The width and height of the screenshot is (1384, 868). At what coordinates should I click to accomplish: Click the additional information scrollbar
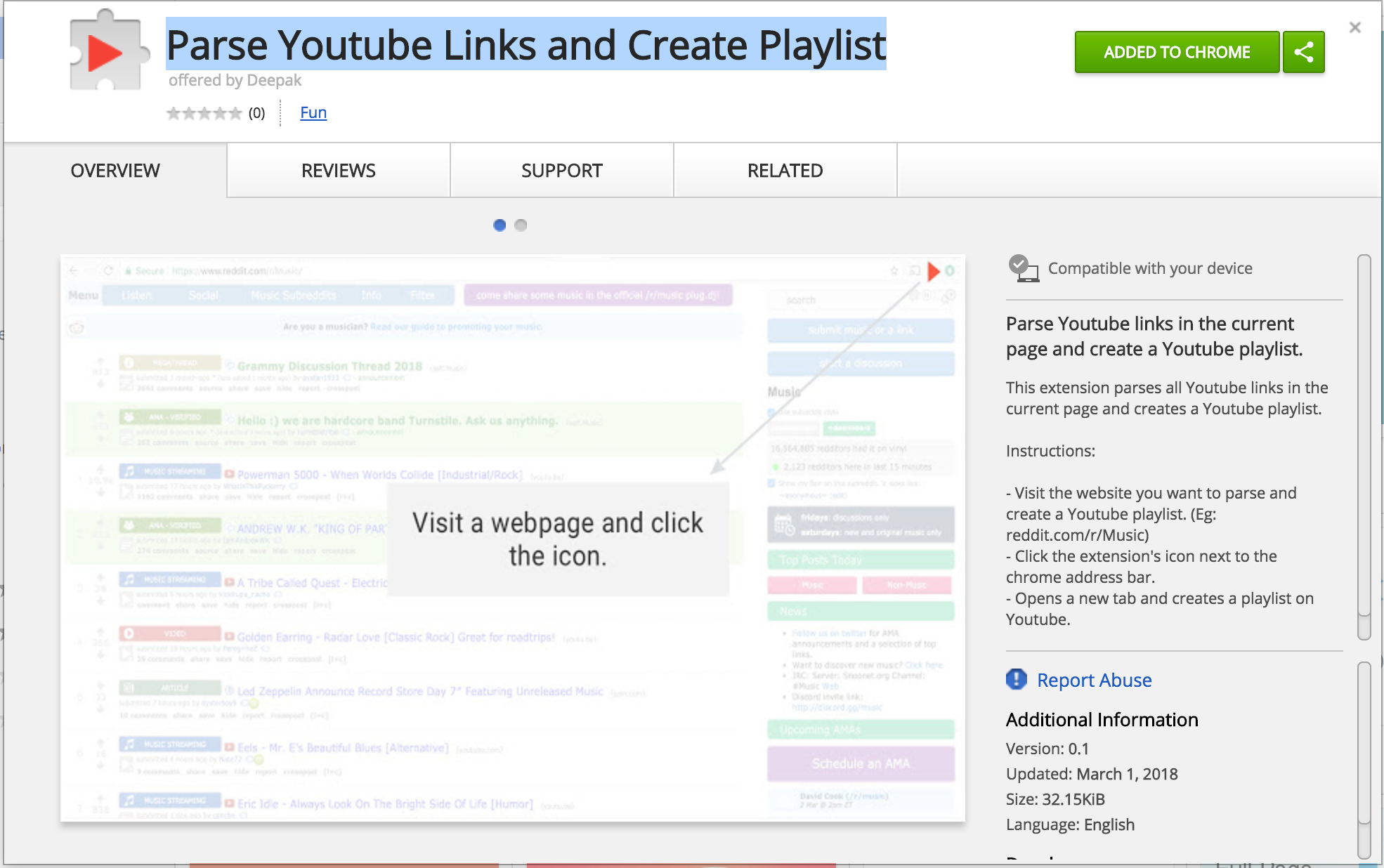click(x=1364, y=760)
